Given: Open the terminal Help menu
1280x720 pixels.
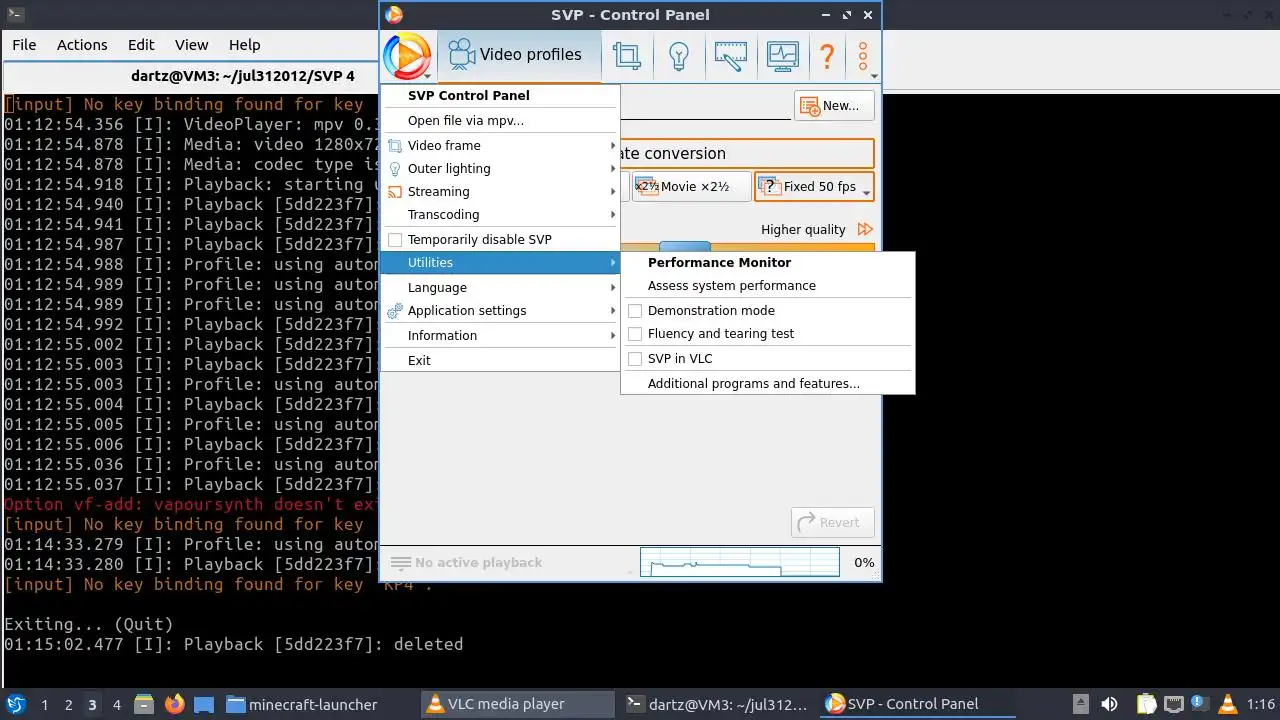Looking at the screenshot, I should point(244,45).
